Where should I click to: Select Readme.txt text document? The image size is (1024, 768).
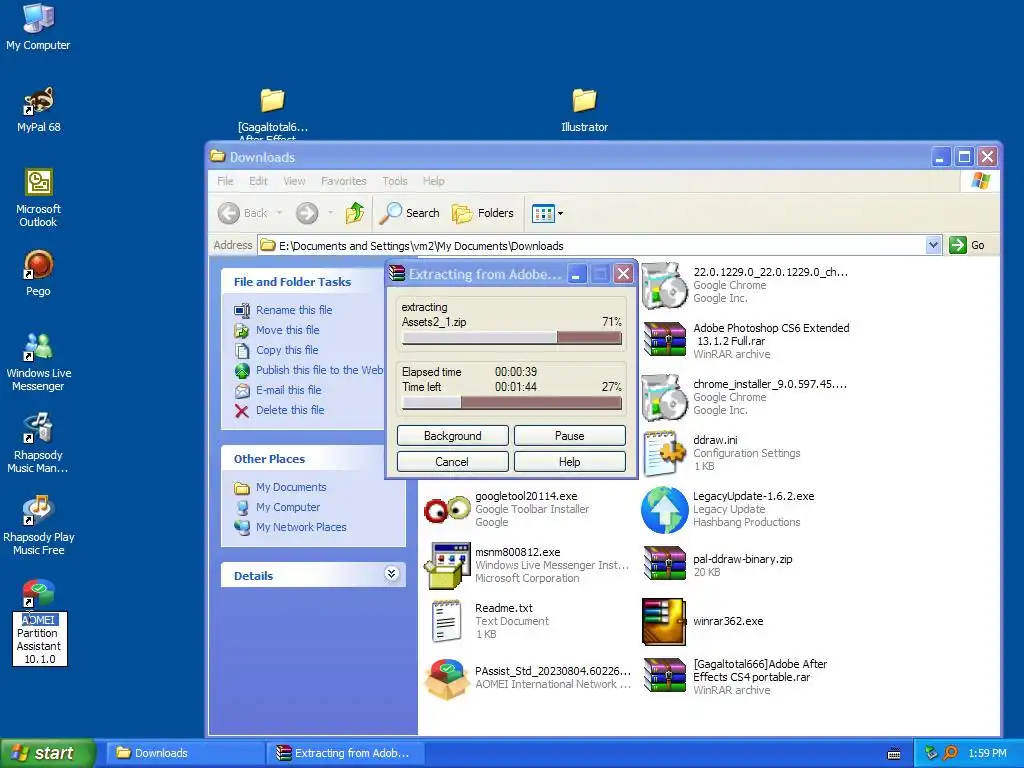[x=490, y=621]
